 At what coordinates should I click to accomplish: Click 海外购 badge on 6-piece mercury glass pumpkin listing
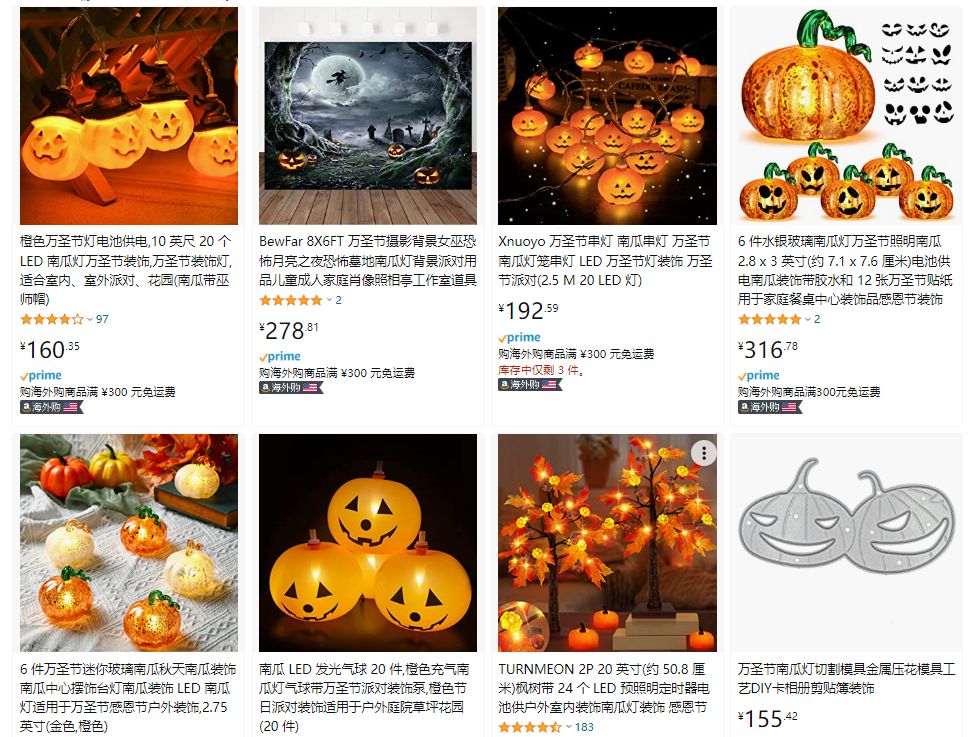click(770, 407)
